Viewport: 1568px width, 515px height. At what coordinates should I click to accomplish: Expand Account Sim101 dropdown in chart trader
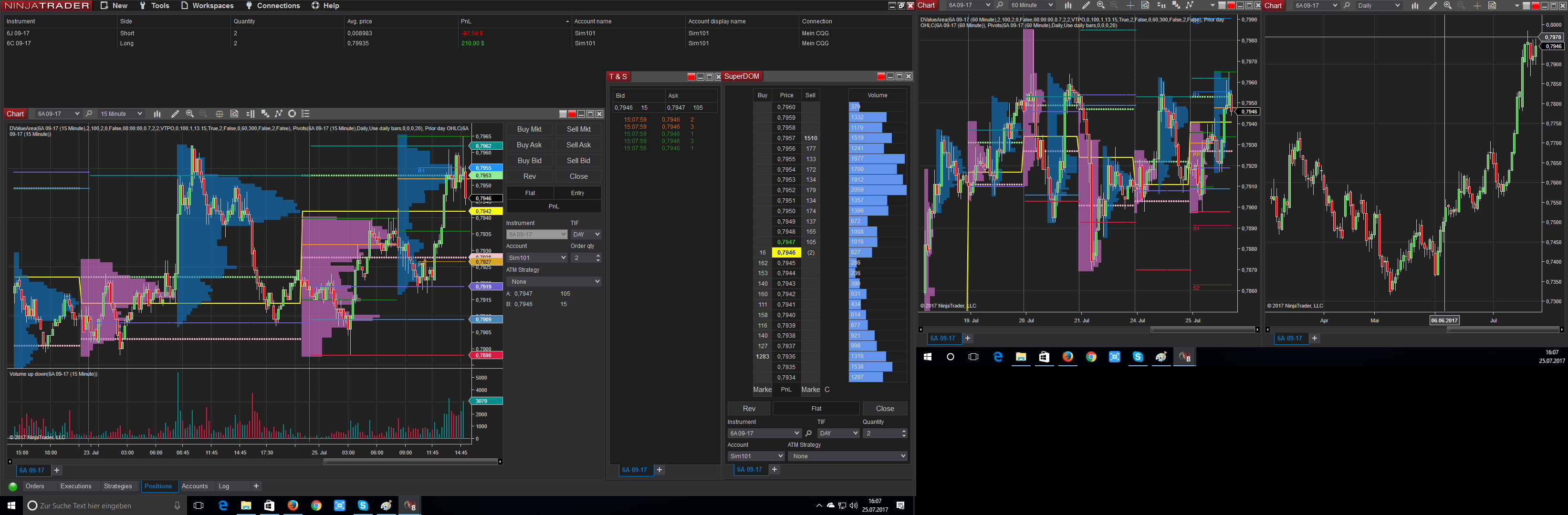pyautogui.click(x=537, y=258)
